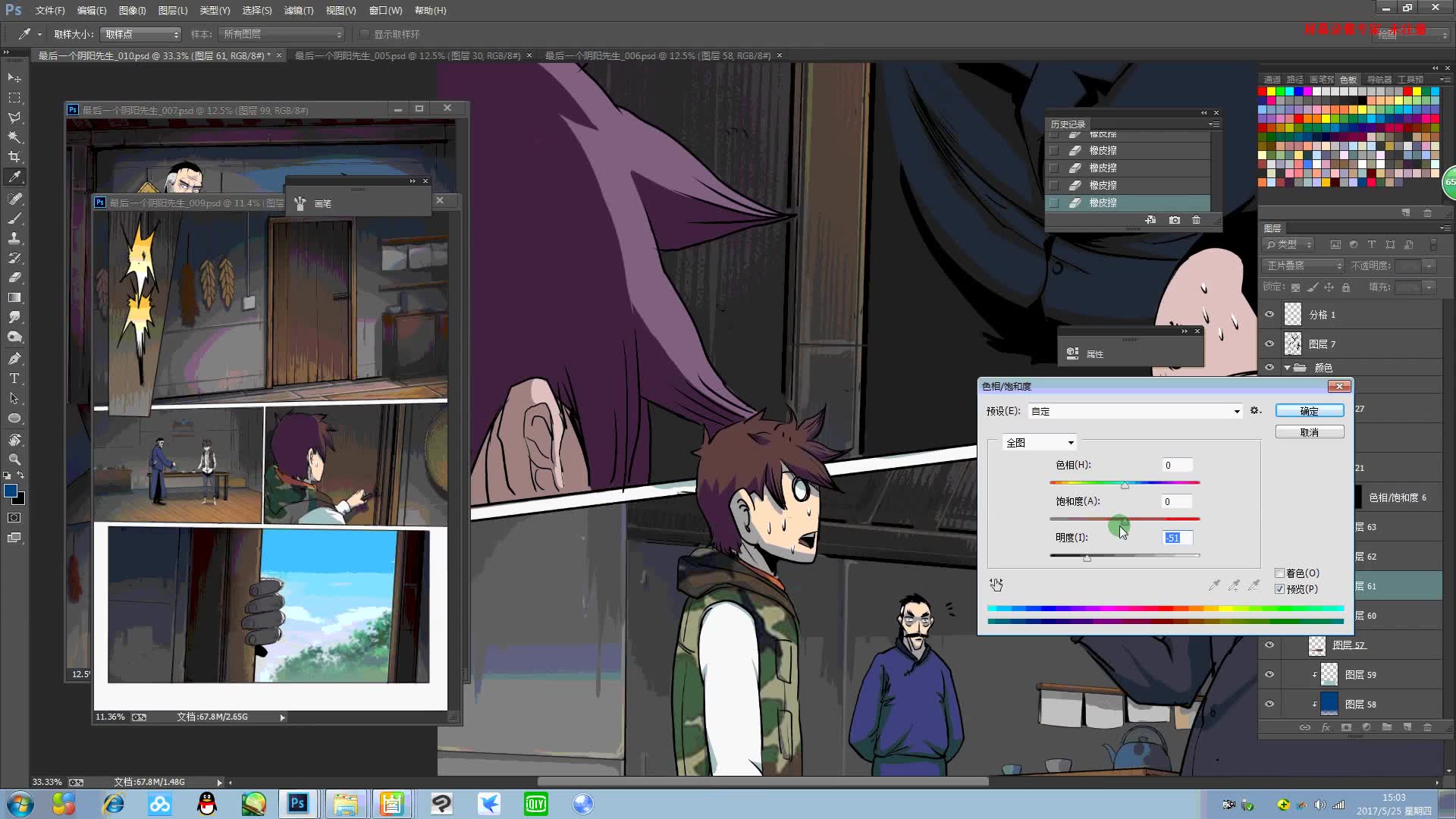The image size is (1456, 819).
Task: Swap foreground and background colors
Action: pos(20,475)
